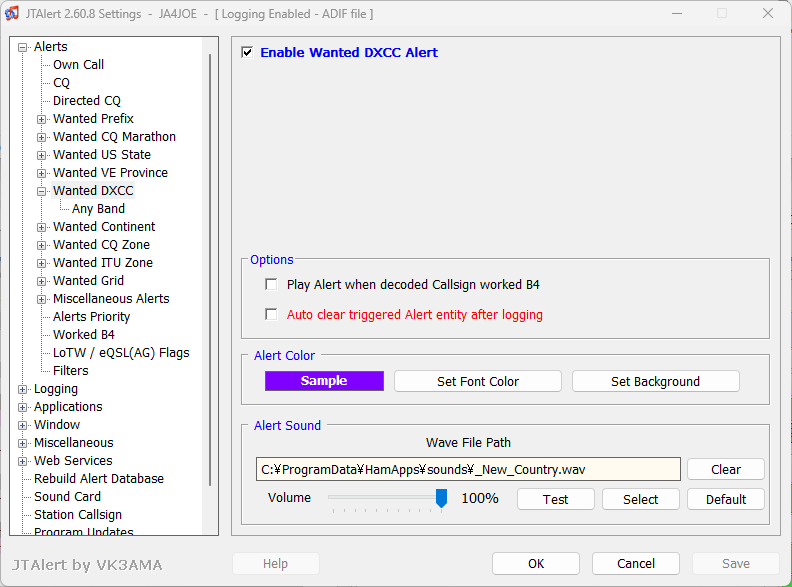The width and height of the screenshot is (792, 587).
Task: Expand the Wanted CQ Marathon node
Action: point(41,137)
